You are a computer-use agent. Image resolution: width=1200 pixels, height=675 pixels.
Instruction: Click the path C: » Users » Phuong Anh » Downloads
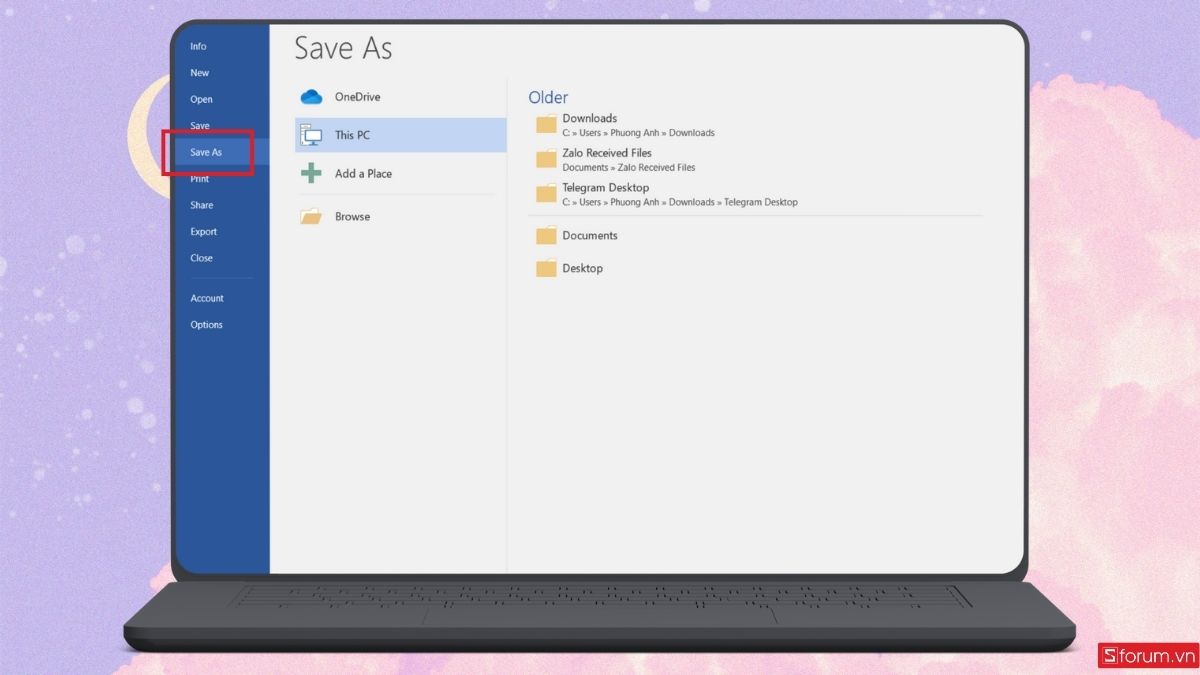point(638,133)
